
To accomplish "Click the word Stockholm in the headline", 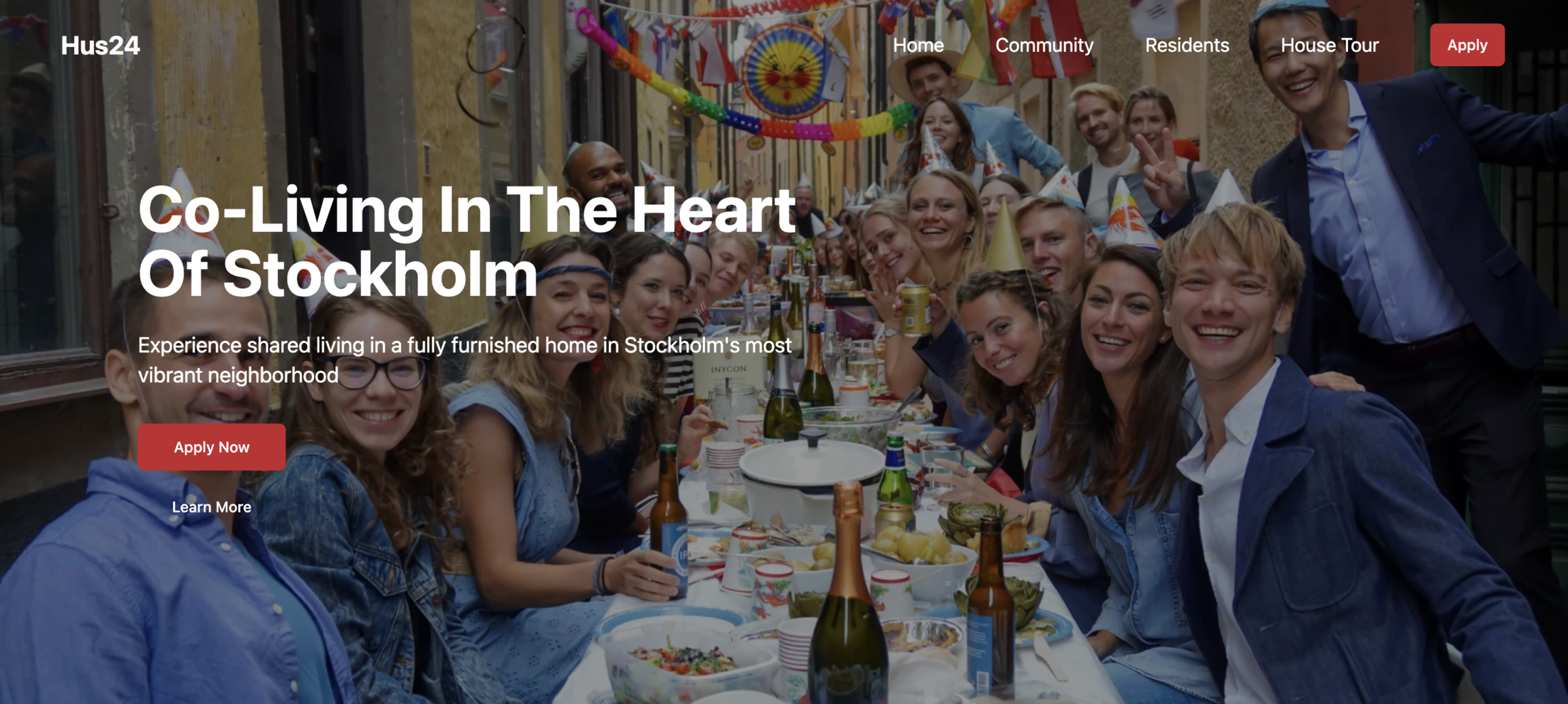I will point(380,274).
